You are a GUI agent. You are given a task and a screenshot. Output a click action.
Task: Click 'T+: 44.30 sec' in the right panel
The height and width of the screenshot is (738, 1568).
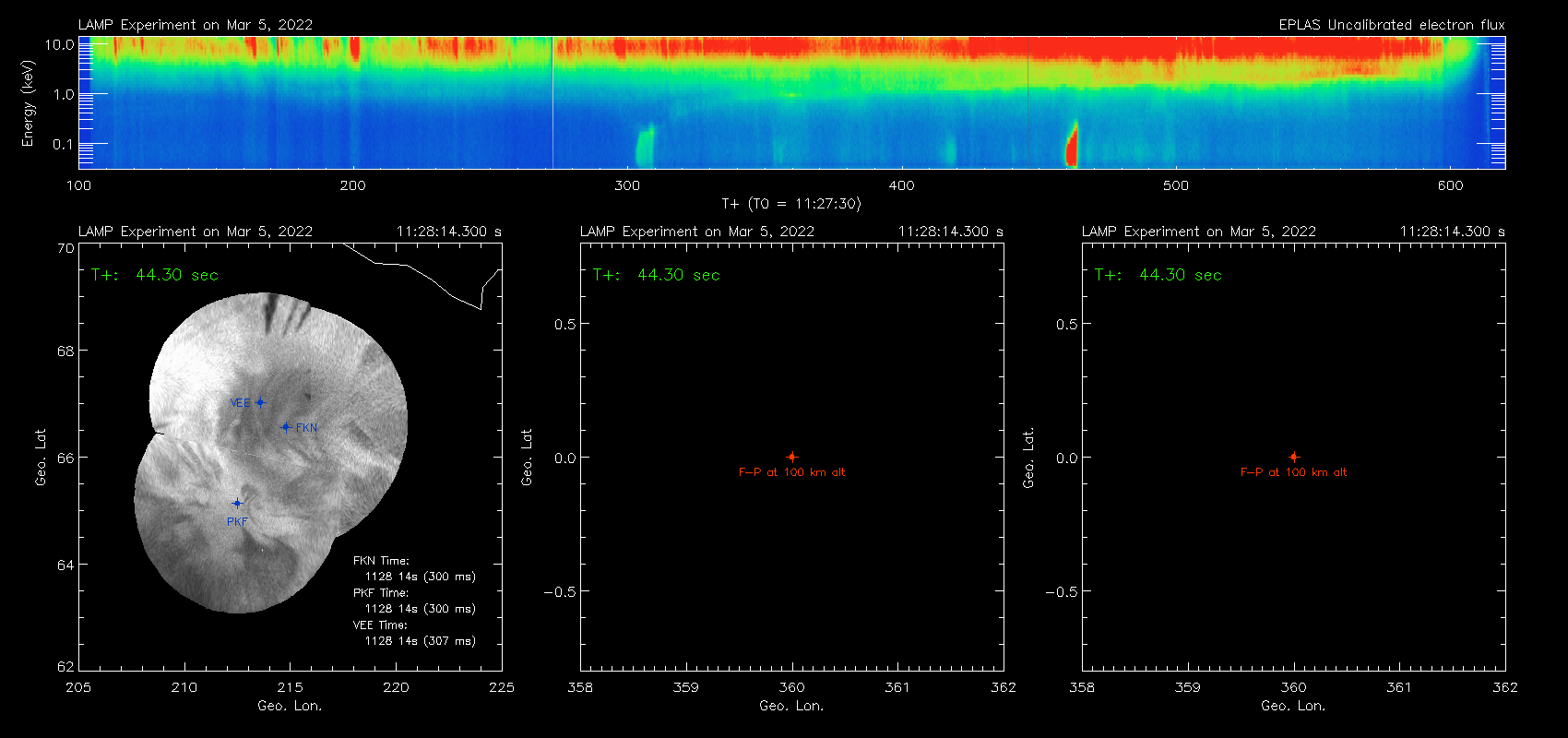(x=1158, y=275)
